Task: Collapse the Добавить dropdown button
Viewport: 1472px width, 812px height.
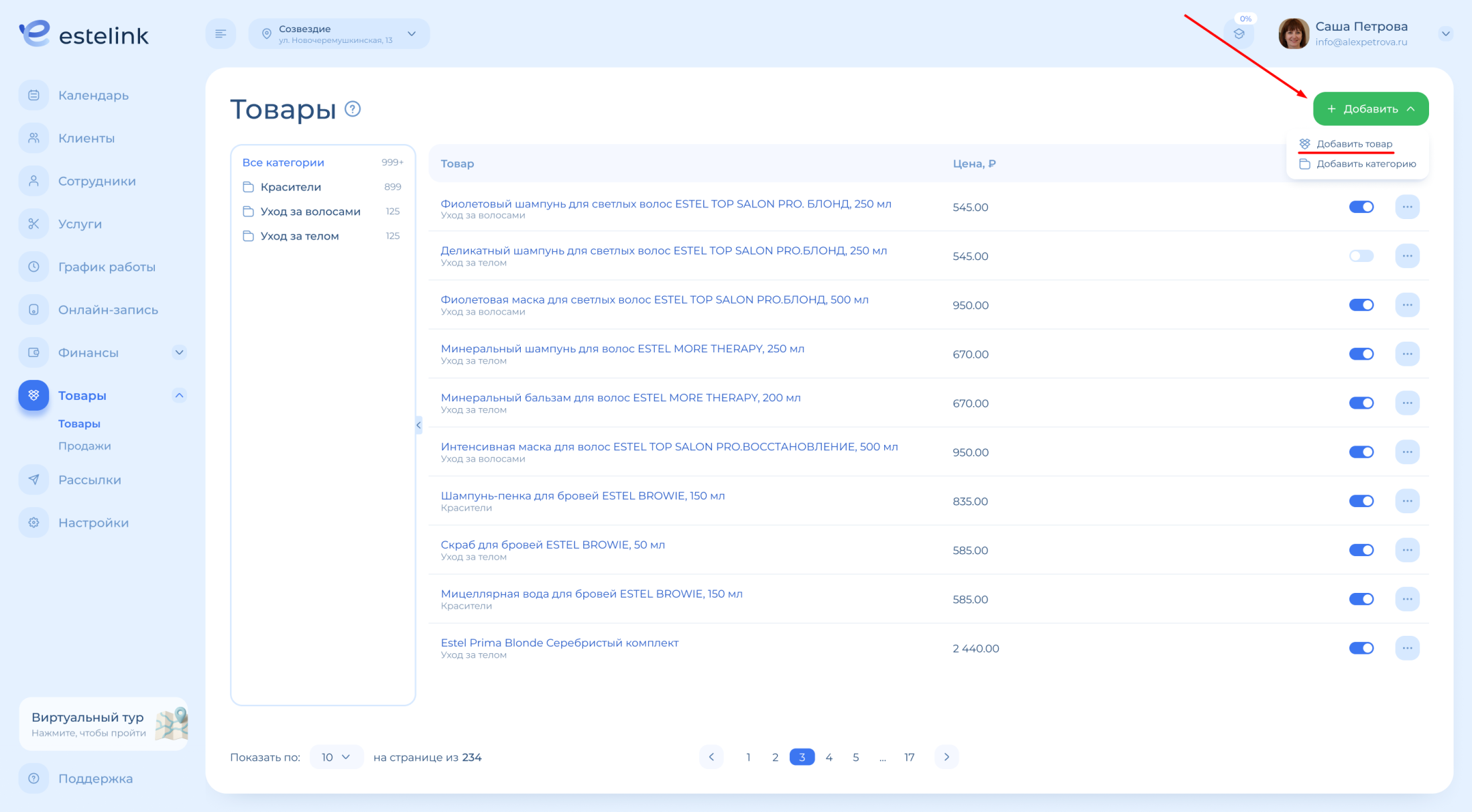Action: [1371, 109]
